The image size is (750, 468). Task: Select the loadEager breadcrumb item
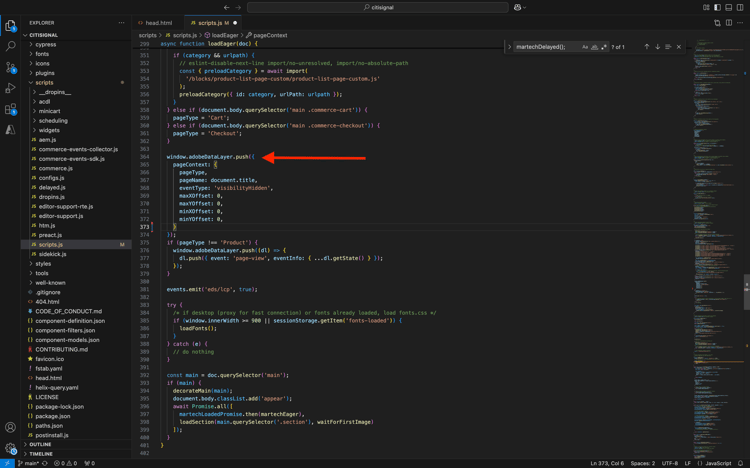point(224,35)
